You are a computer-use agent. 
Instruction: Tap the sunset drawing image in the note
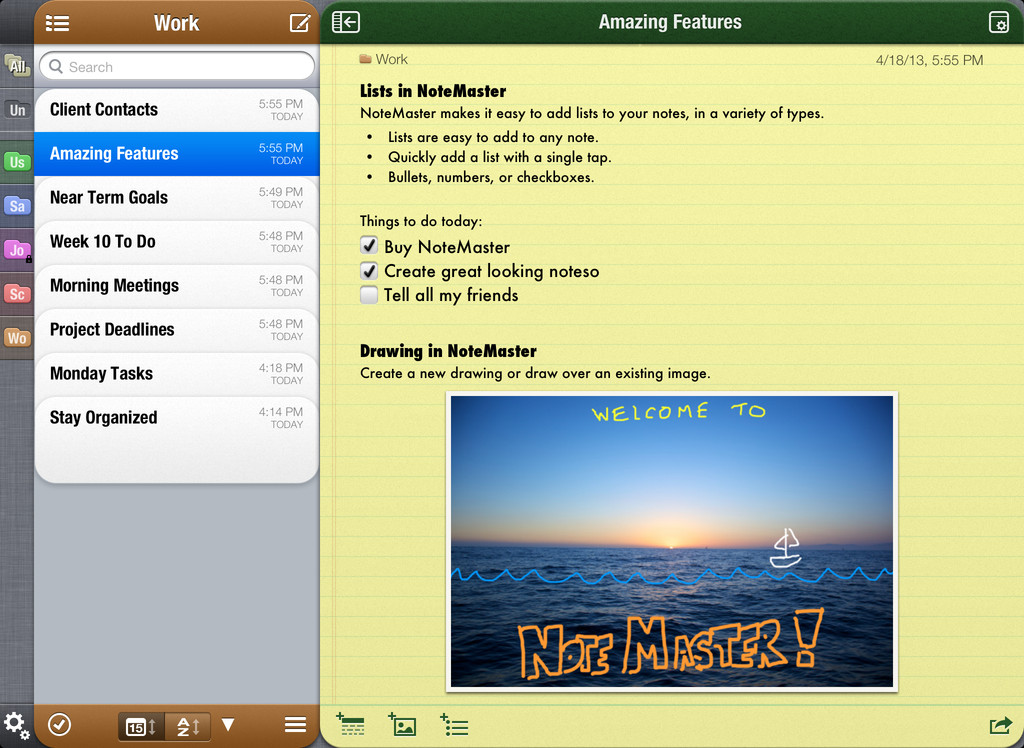tap(671, 542)
